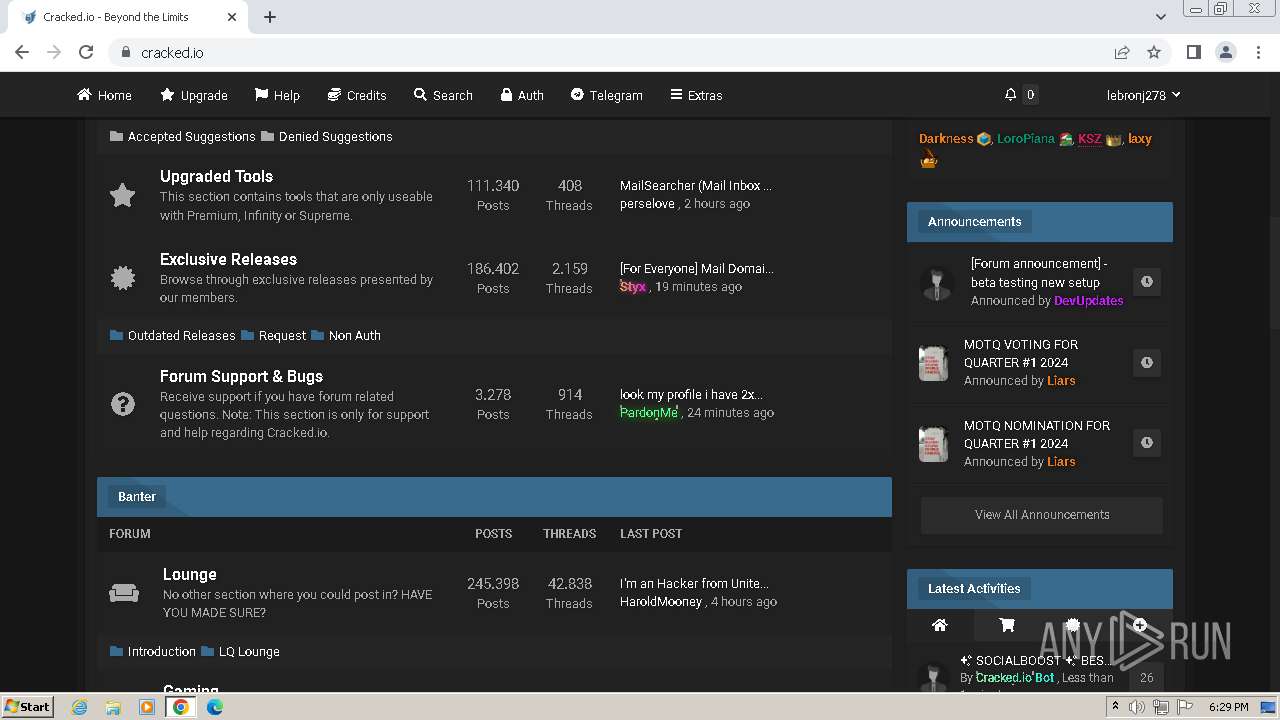This screenshot has width=1280, height=720.
Task: Open the Auth nav item
Action: 522,95
